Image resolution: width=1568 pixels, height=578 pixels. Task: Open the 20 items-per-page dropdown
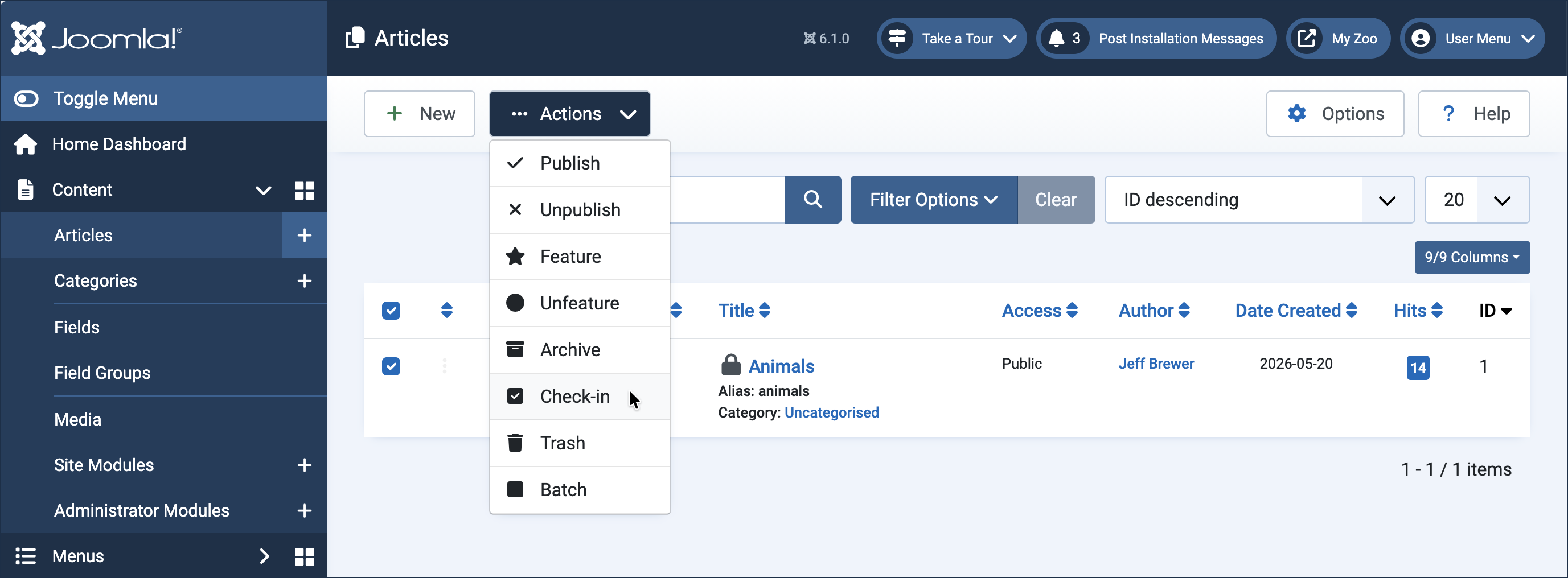(x=1477, y=200)
